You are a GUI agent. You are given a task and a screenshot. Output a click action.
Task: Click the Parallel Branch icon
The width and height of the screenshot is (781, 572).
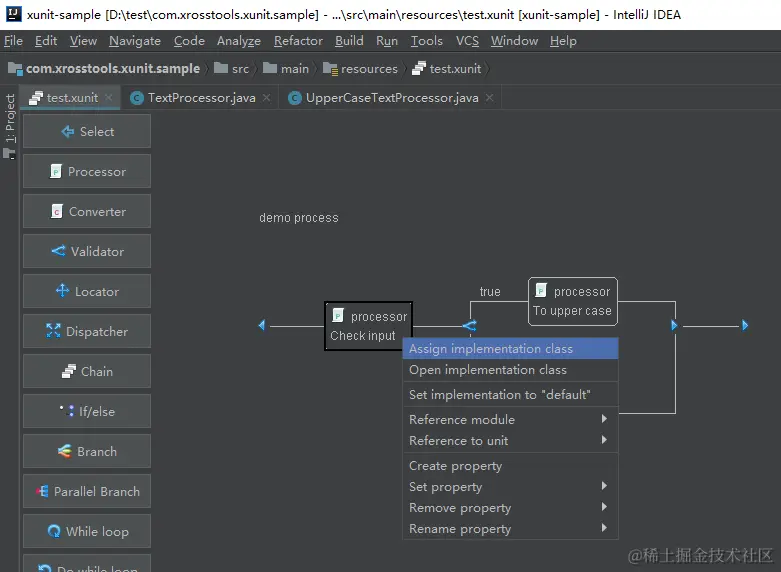tap(42, 491)
